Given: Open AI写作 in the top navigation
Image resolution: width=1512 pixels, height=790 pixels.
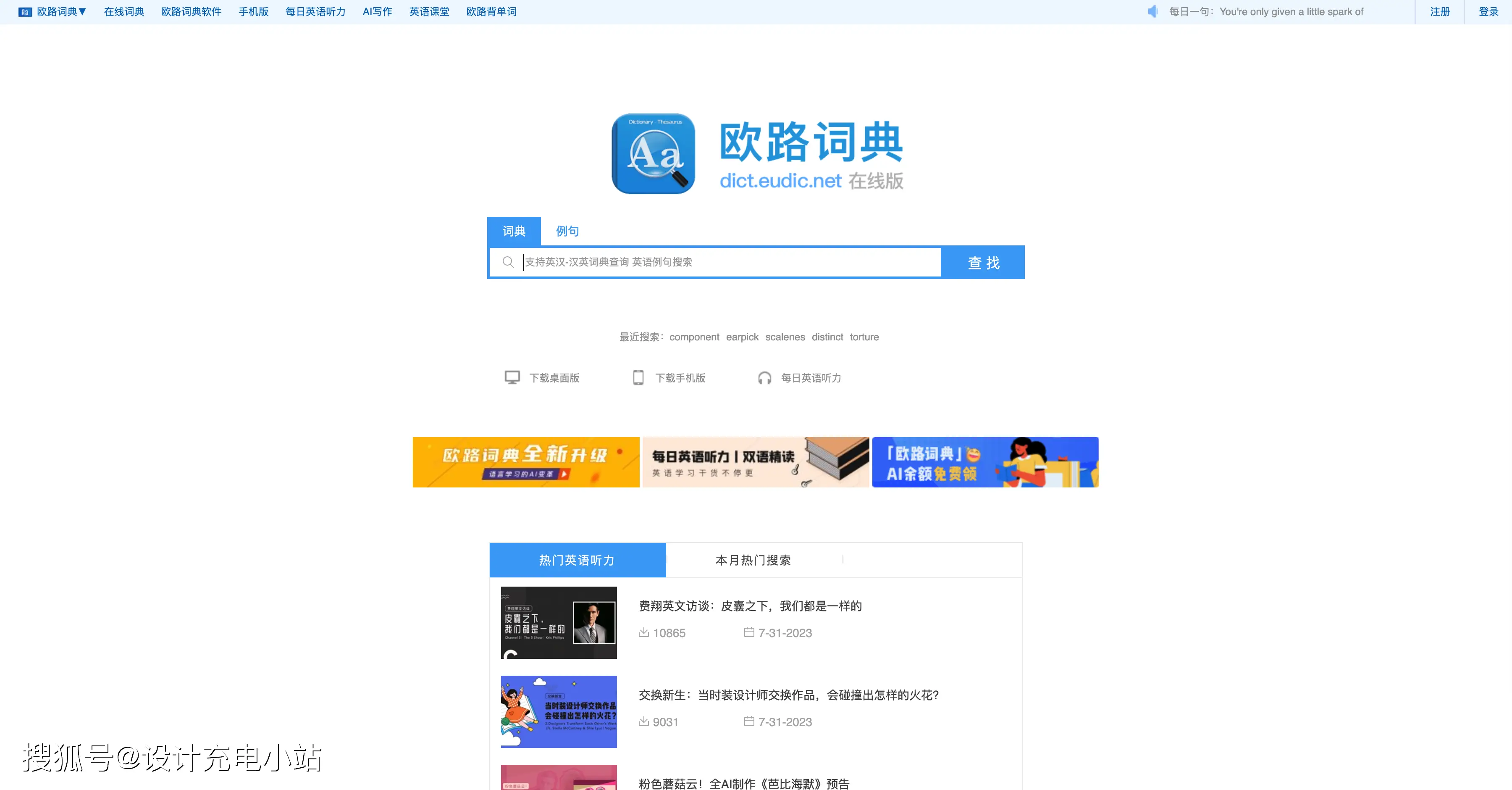Looking at the screenshot, I should point(378,12).
